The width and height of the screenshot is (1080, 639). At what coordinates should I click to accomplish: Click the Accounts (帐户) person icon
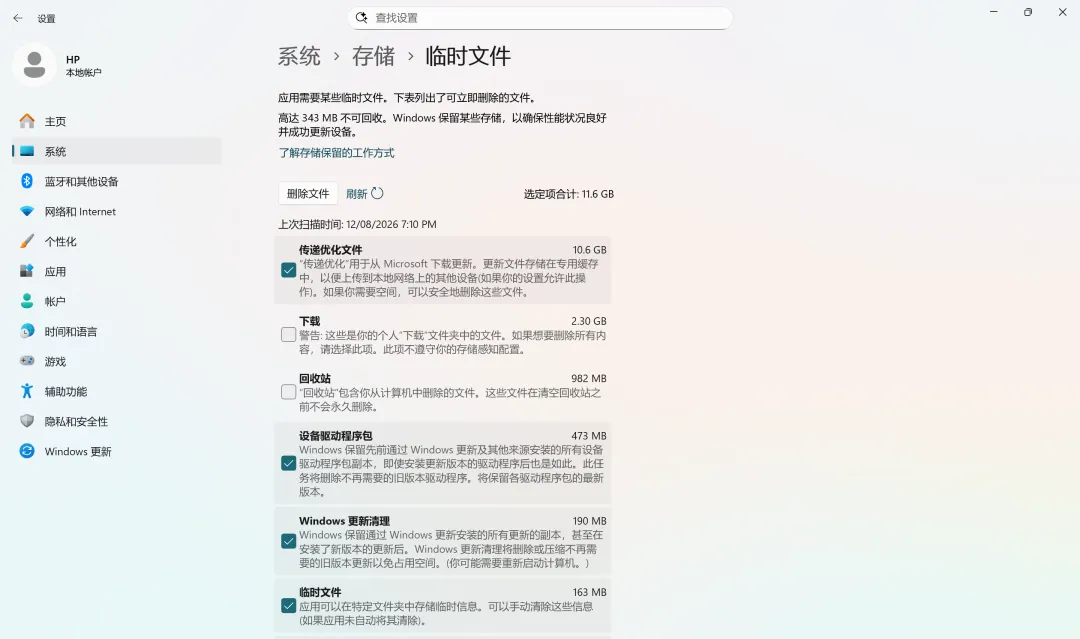click(27, 301)
